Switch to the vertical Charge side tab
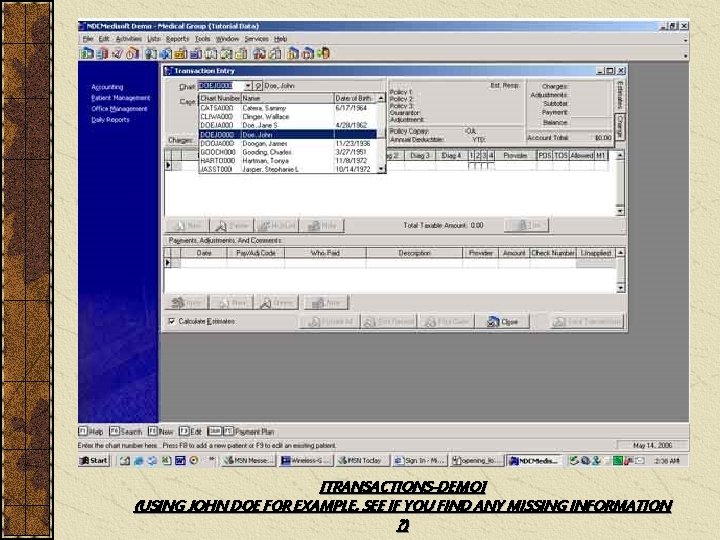 click(x=620, y=127)
